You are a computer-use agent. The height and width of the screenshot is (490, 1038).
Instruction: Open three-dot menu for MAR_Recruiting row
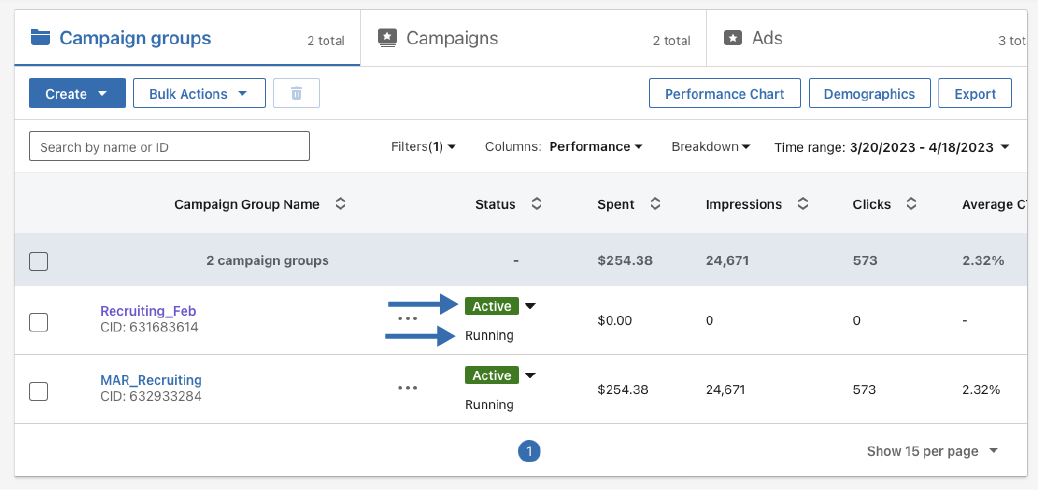[407, 387]
